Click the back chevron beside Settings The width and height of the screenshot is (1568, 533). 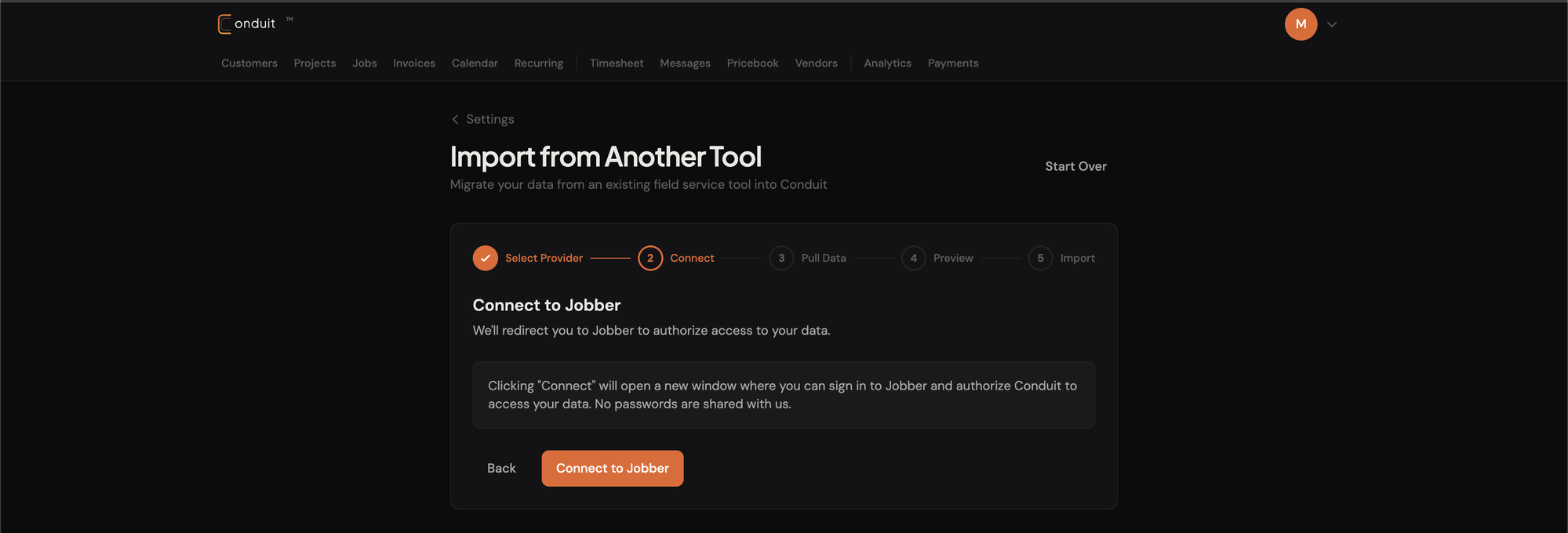(x=455, y=119)
